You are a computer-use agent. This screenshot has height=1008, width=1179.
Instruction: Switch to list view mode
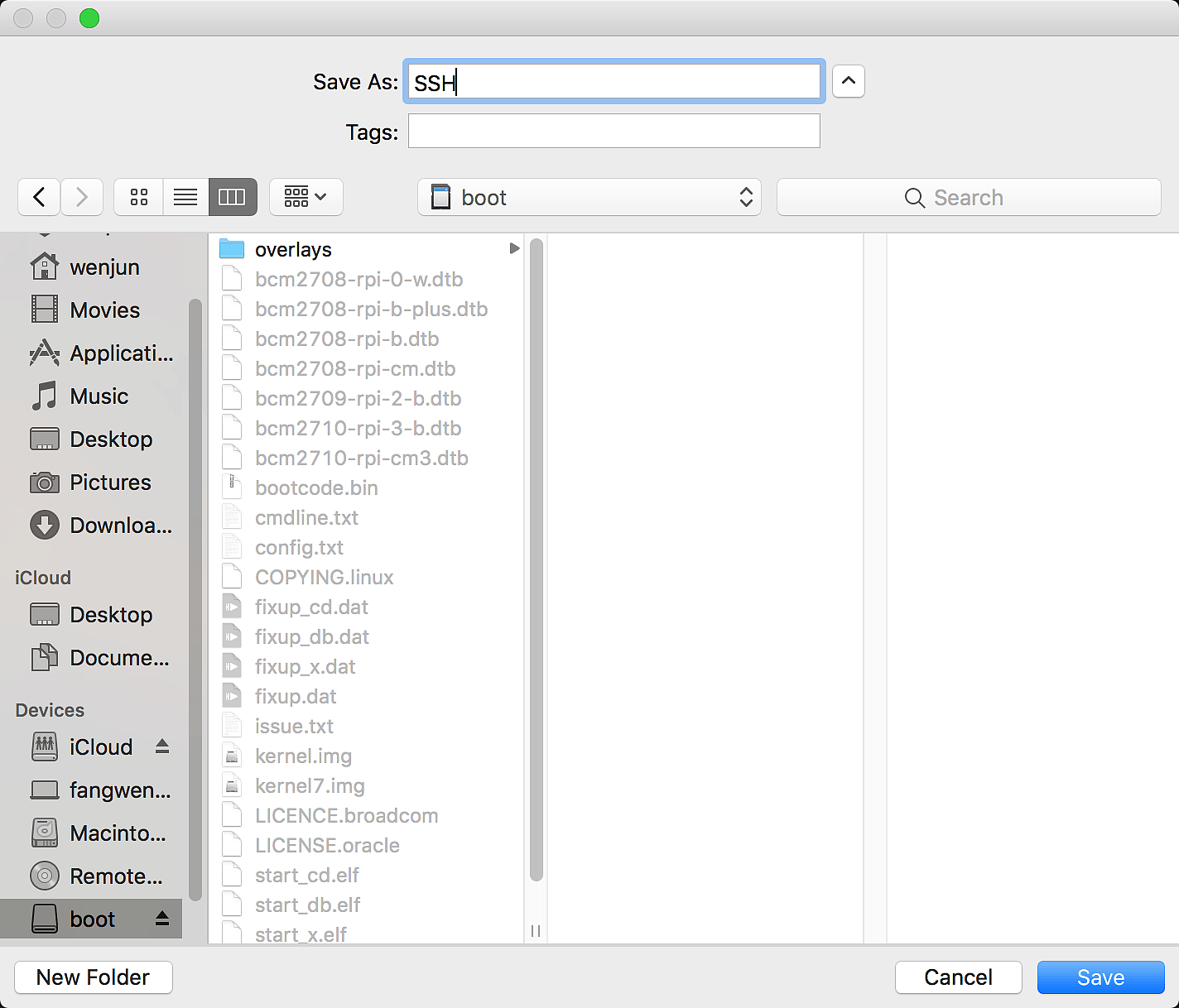pyautogui.click(x=185, y=197)
